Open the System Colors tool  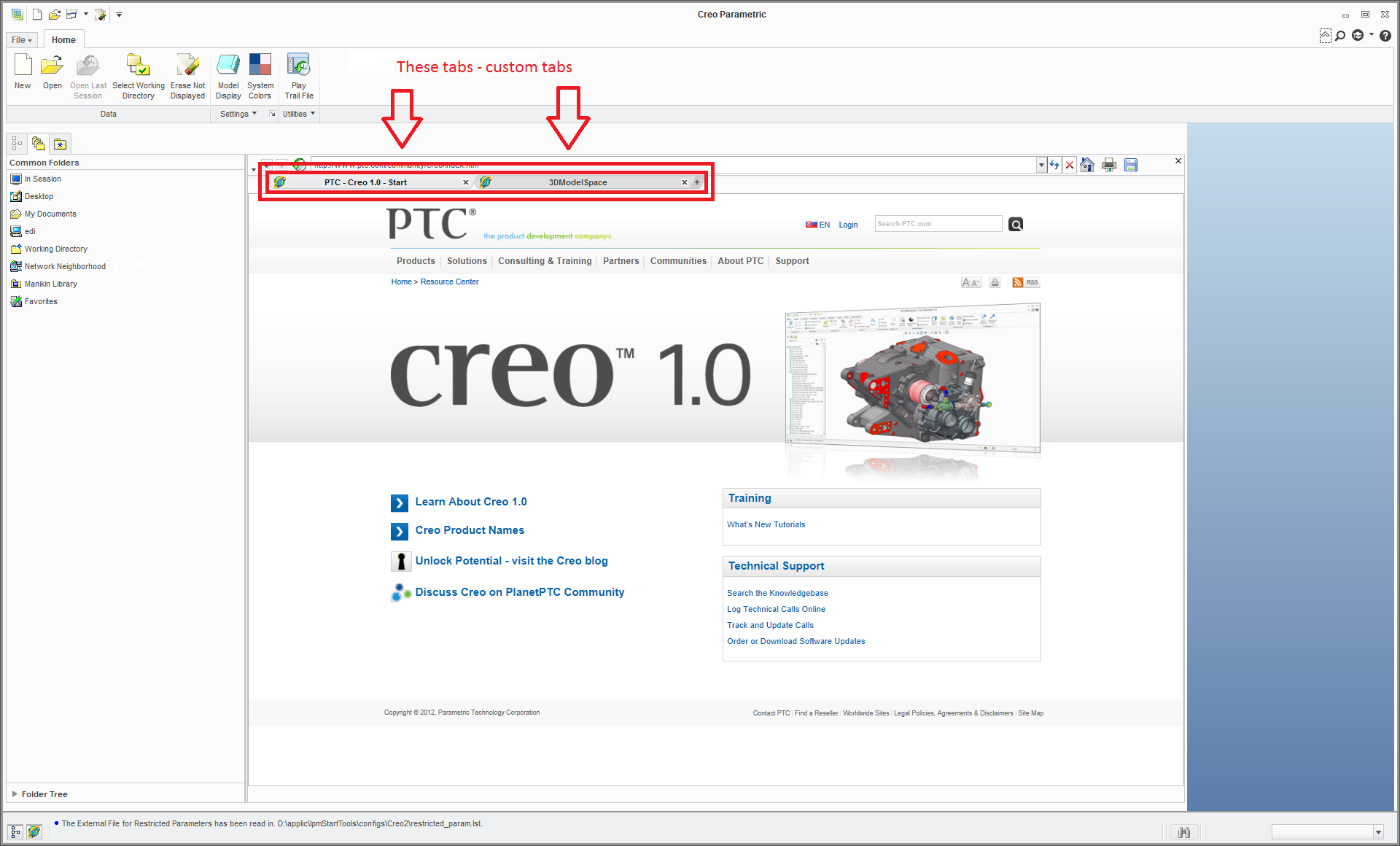(x=260, y=66)
